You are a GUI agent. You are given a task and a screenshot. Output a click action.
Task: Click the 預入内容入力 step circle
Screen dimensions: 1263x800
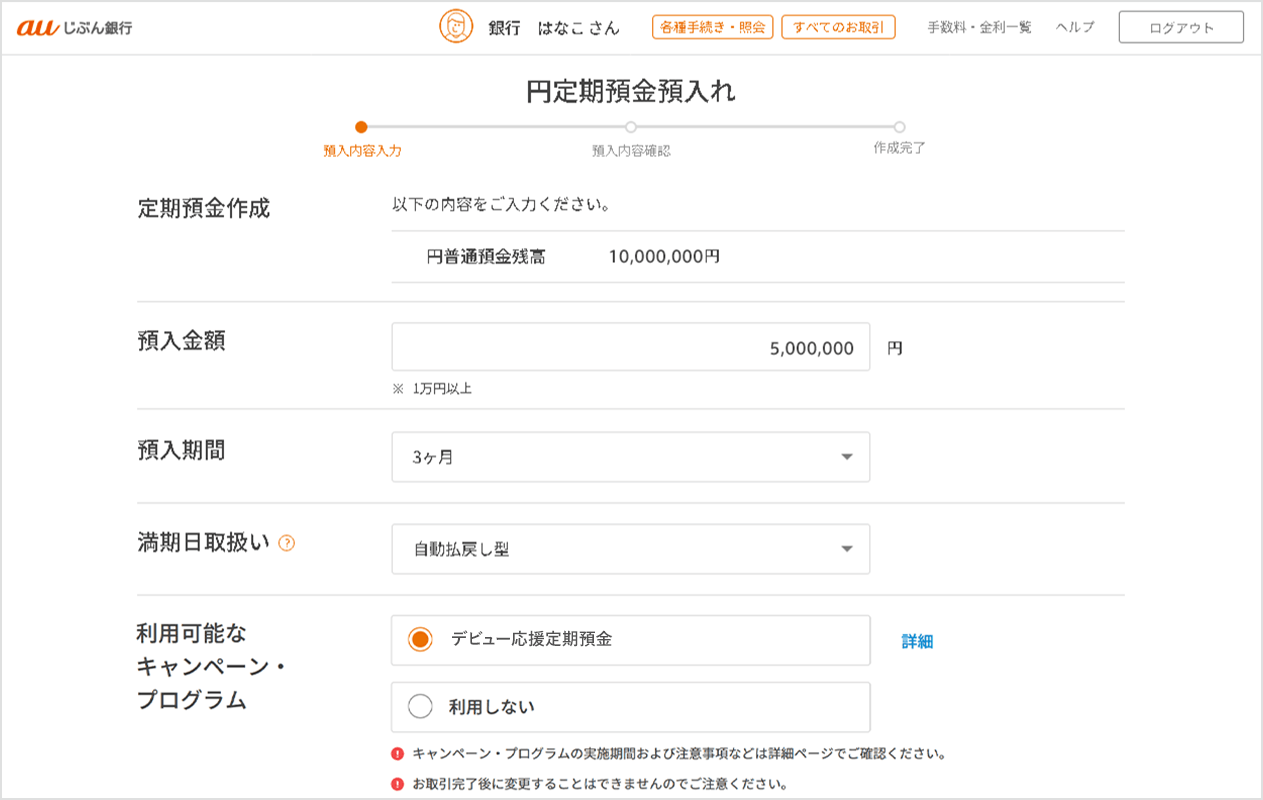pos(361,127)
